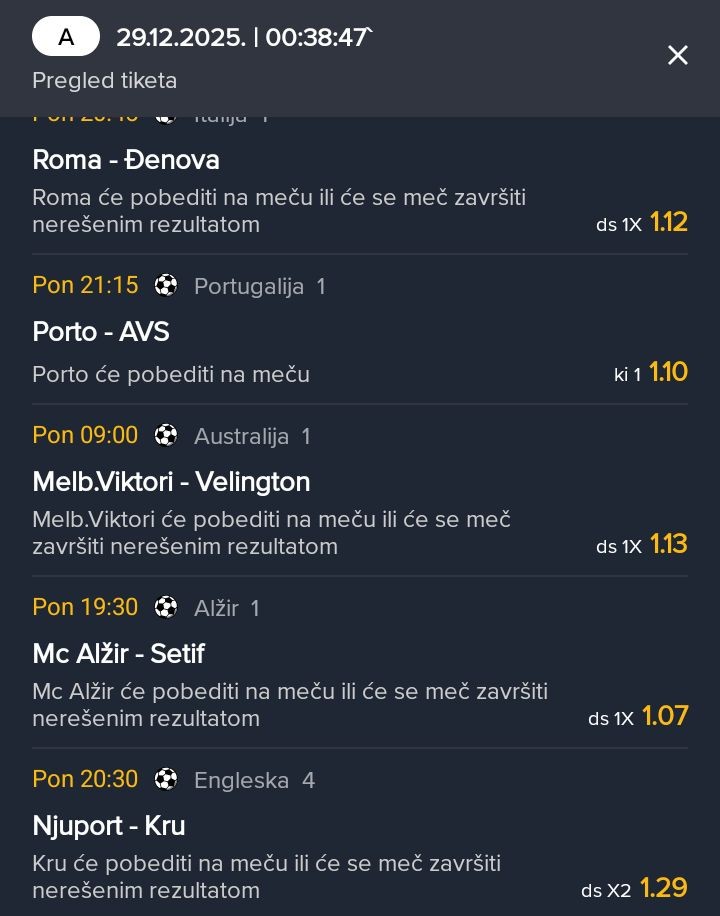Image resolution: width=720 pixels, height=916 pixels.
Task: Click the Portugalija 1 league label
Action: [x=259, y=287]
